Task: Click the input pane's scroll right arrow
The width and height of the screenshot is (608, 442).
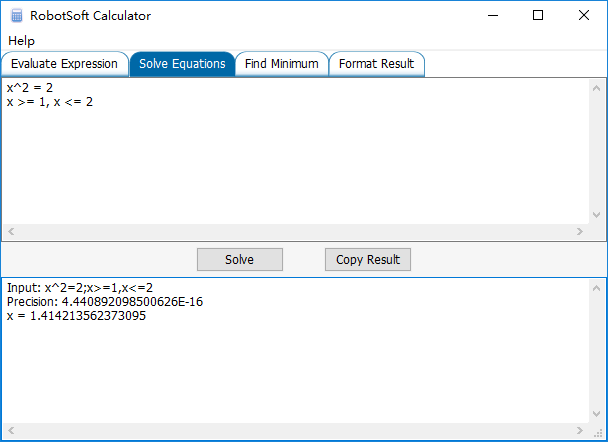Action: [x=580, y=231]
